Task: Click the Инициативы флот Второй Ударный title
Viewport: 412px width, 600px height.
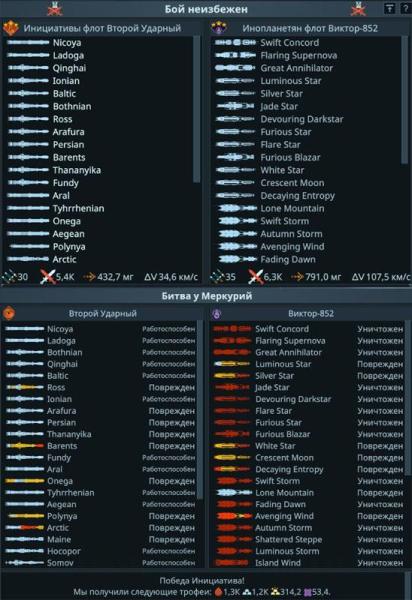Action: [103, 28]
